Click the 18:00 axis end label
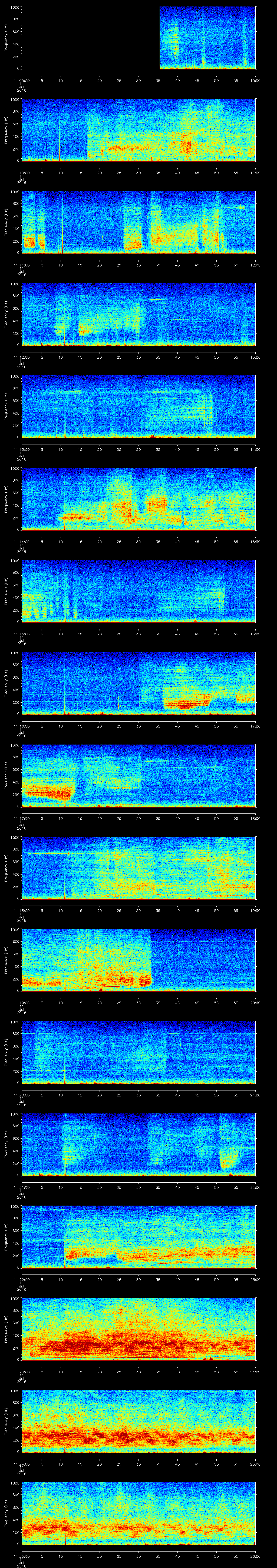 pyautogui.click(x=256, y=818)
